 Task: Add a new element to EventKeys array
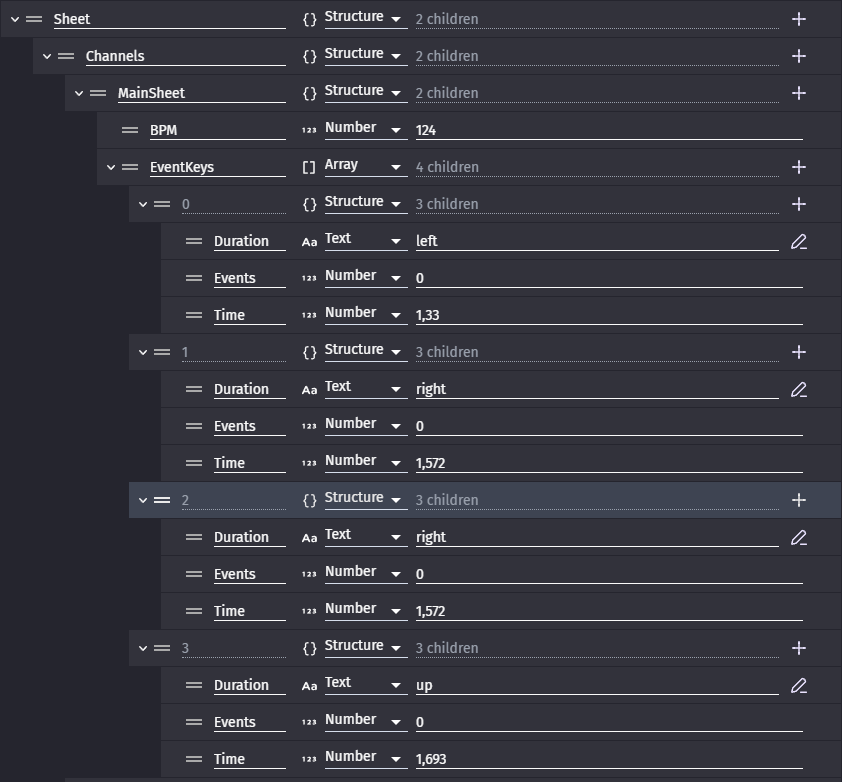(x=798, y=167)
